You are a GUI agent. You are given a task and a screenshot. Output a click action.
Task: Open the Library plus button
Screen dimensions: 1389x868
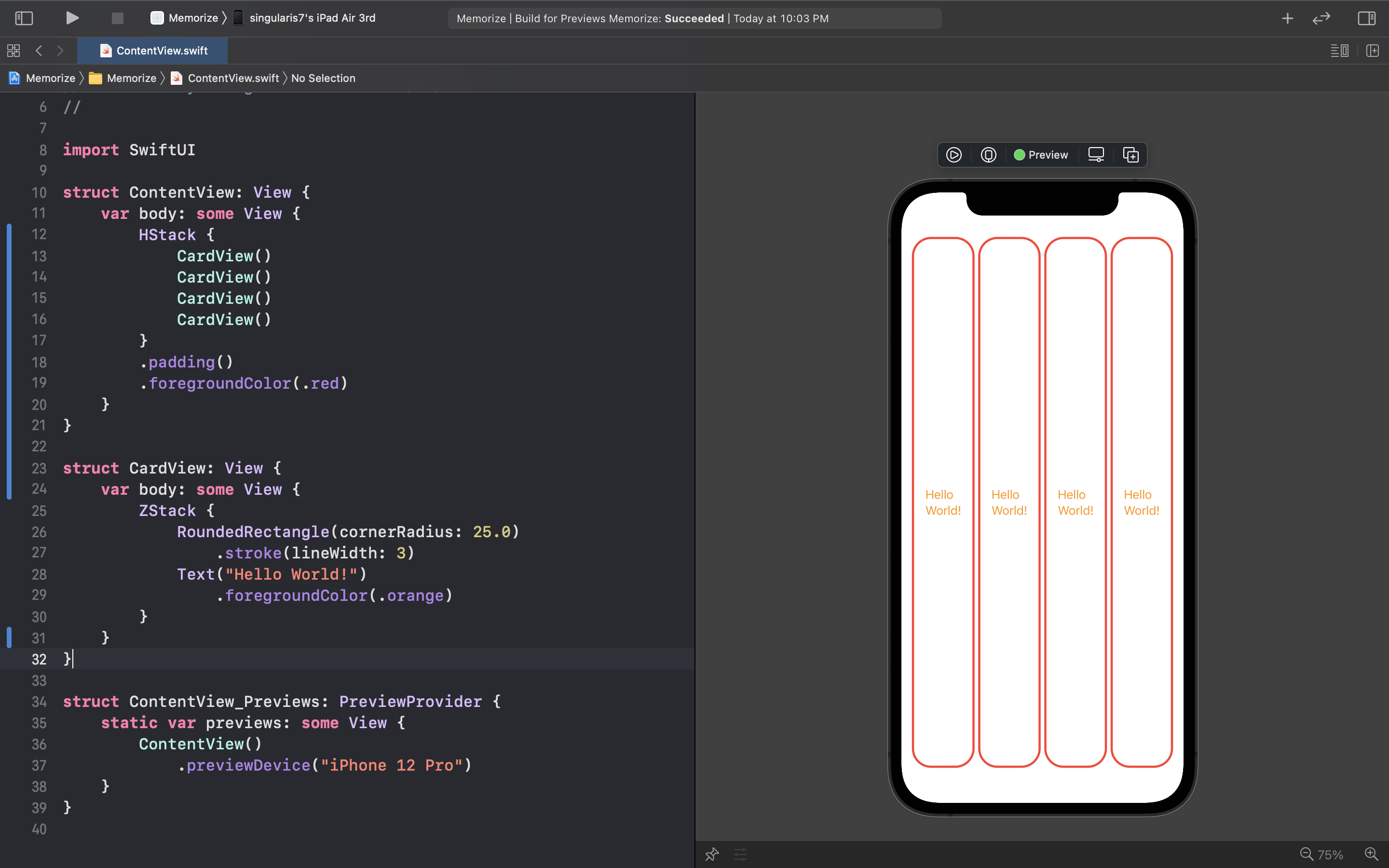[x=1287, y=18]
